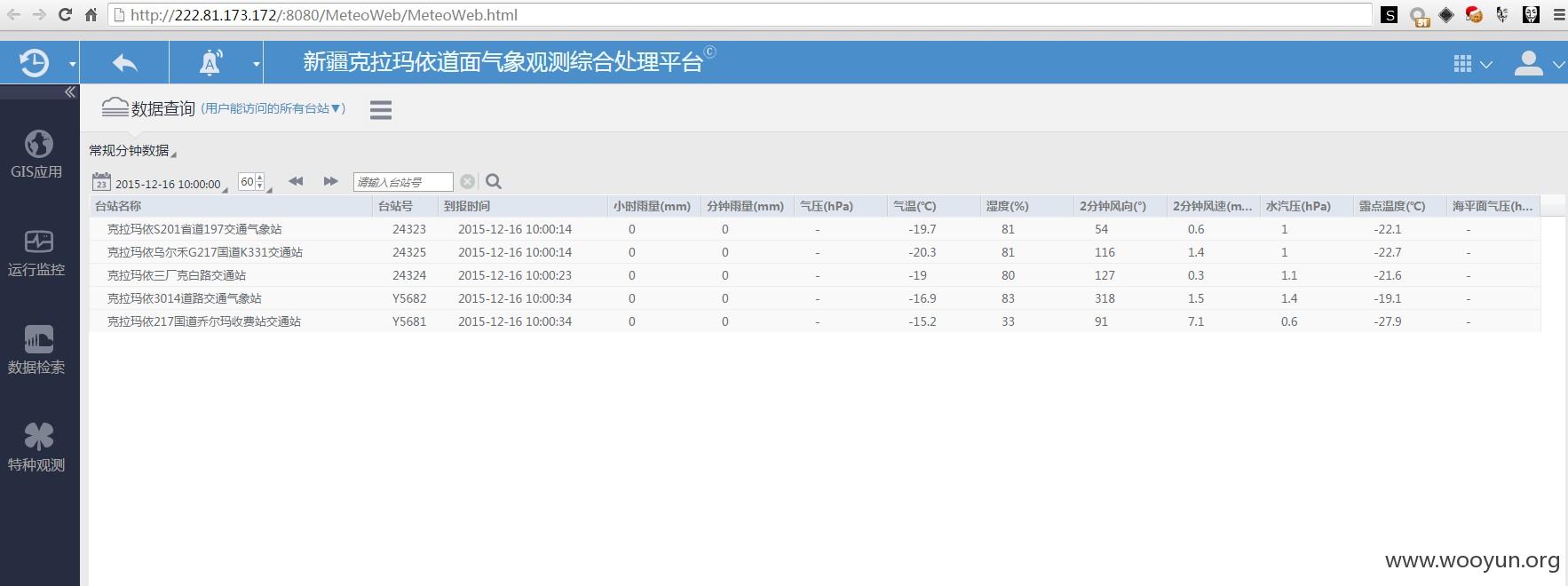Click timestamp 2015-12-16 10:00:23
The image size is (1568, 586).
(515, 275)
